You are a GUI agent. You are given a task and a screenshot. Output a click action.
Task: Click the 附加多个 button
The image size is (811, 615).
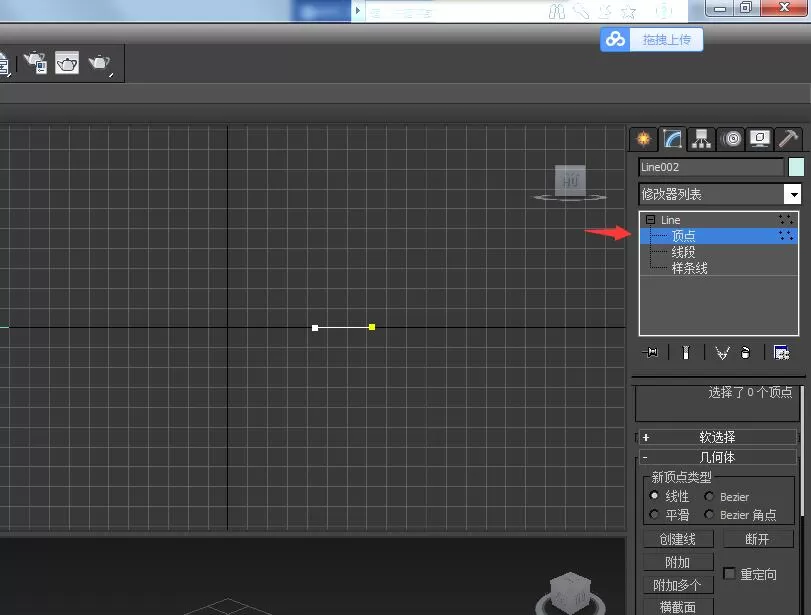[678, 585]
